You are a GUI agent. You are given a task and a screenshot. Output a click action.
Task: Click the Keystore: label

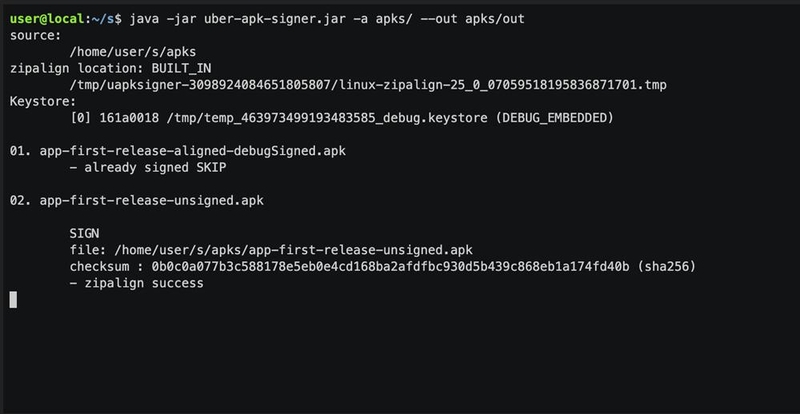pyautogui.click(x=43, y=102)
